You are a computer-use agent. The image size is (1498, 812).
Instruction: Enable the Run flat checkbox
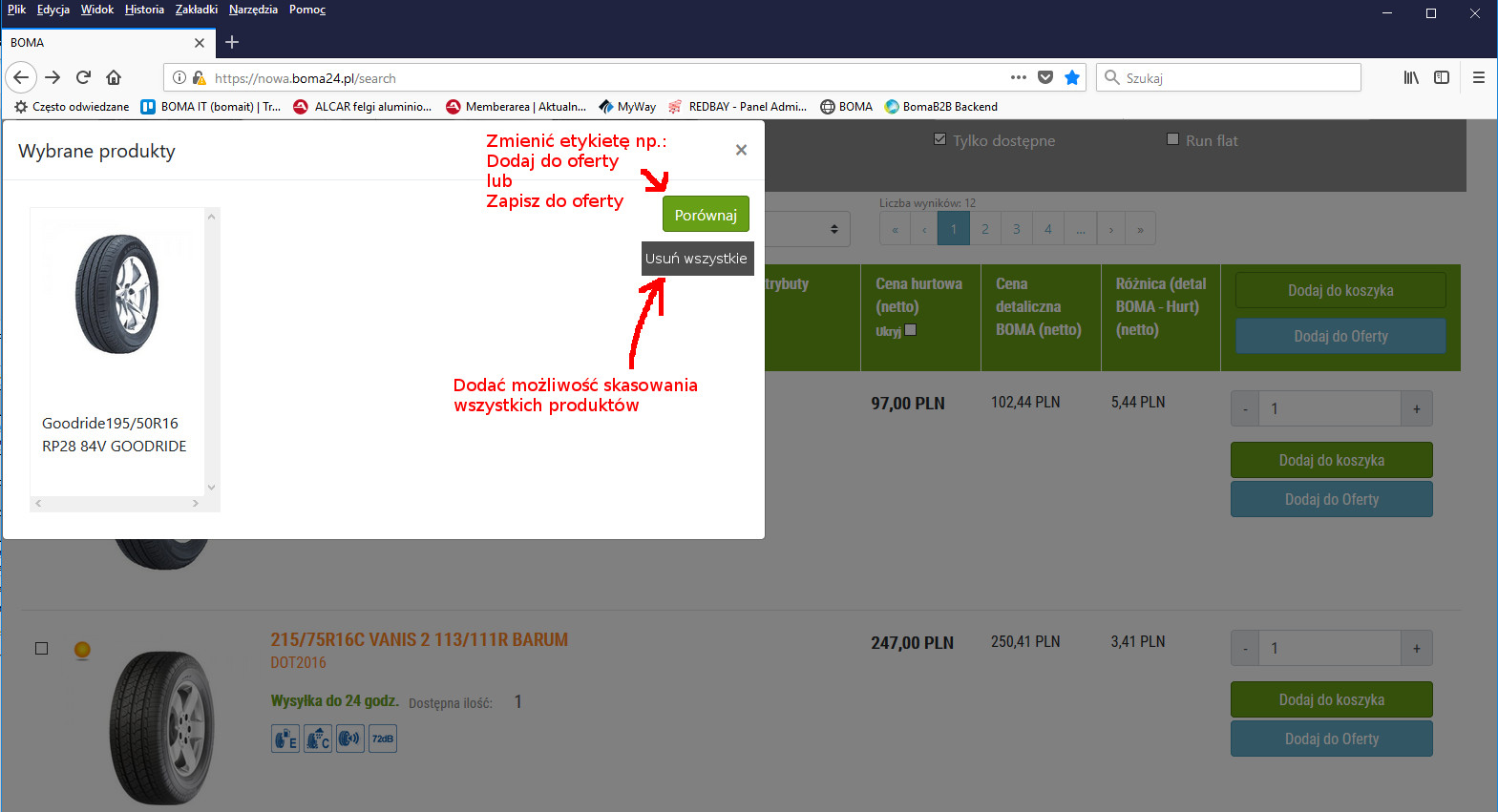click(x=1172, y=139)
